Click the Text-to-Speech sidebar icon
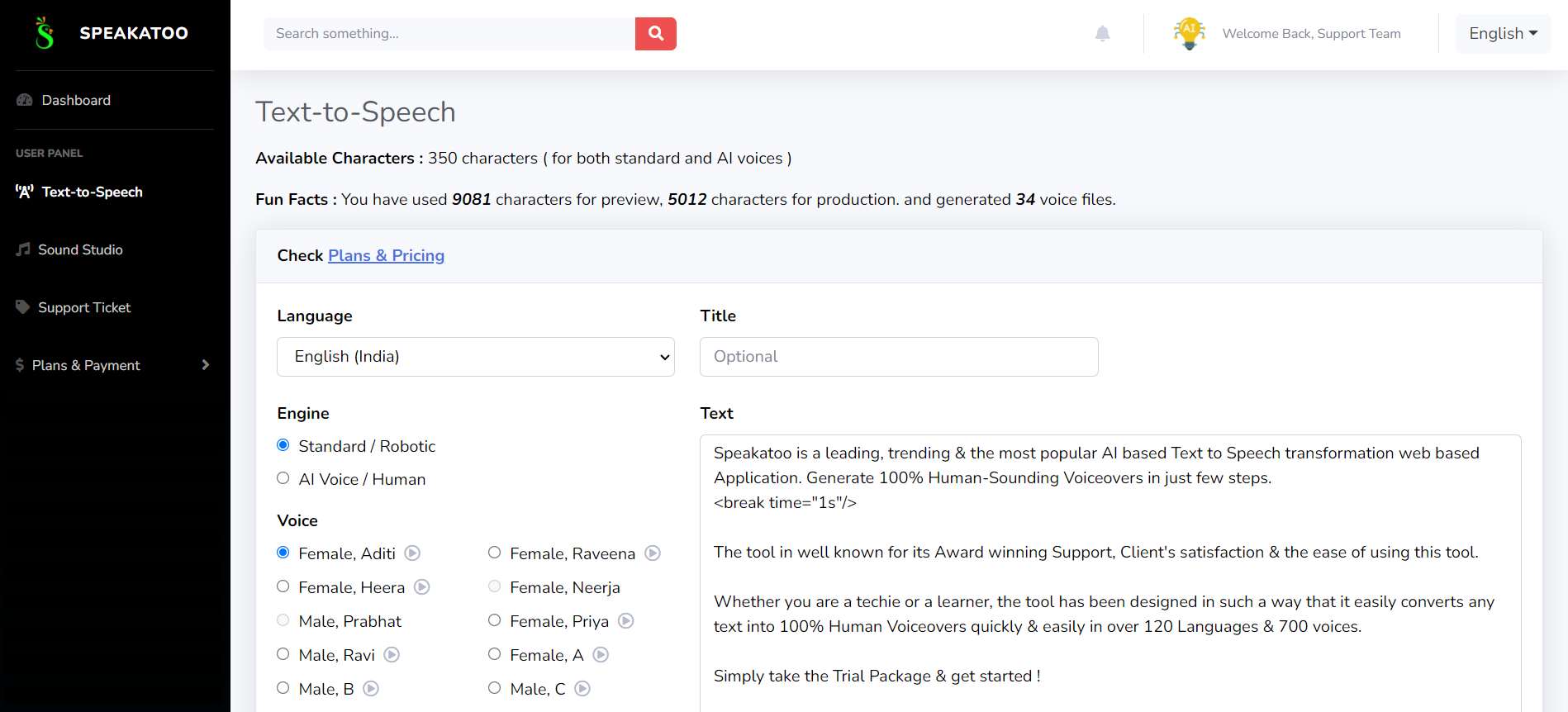The width and height of the screenshot is (1568, 712). point(25,192)
